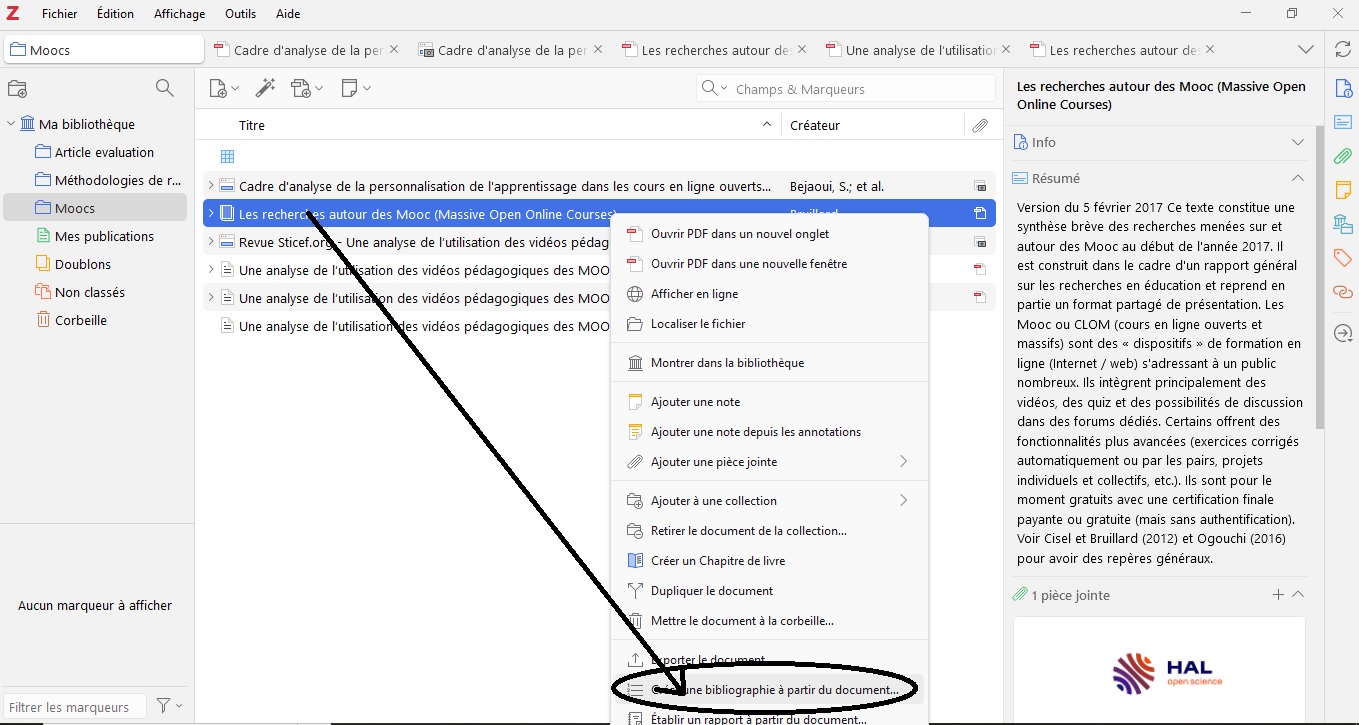Open the tab list dropdown arrow
This screenshot has width=1359, height=725.
pos(1305,50)
